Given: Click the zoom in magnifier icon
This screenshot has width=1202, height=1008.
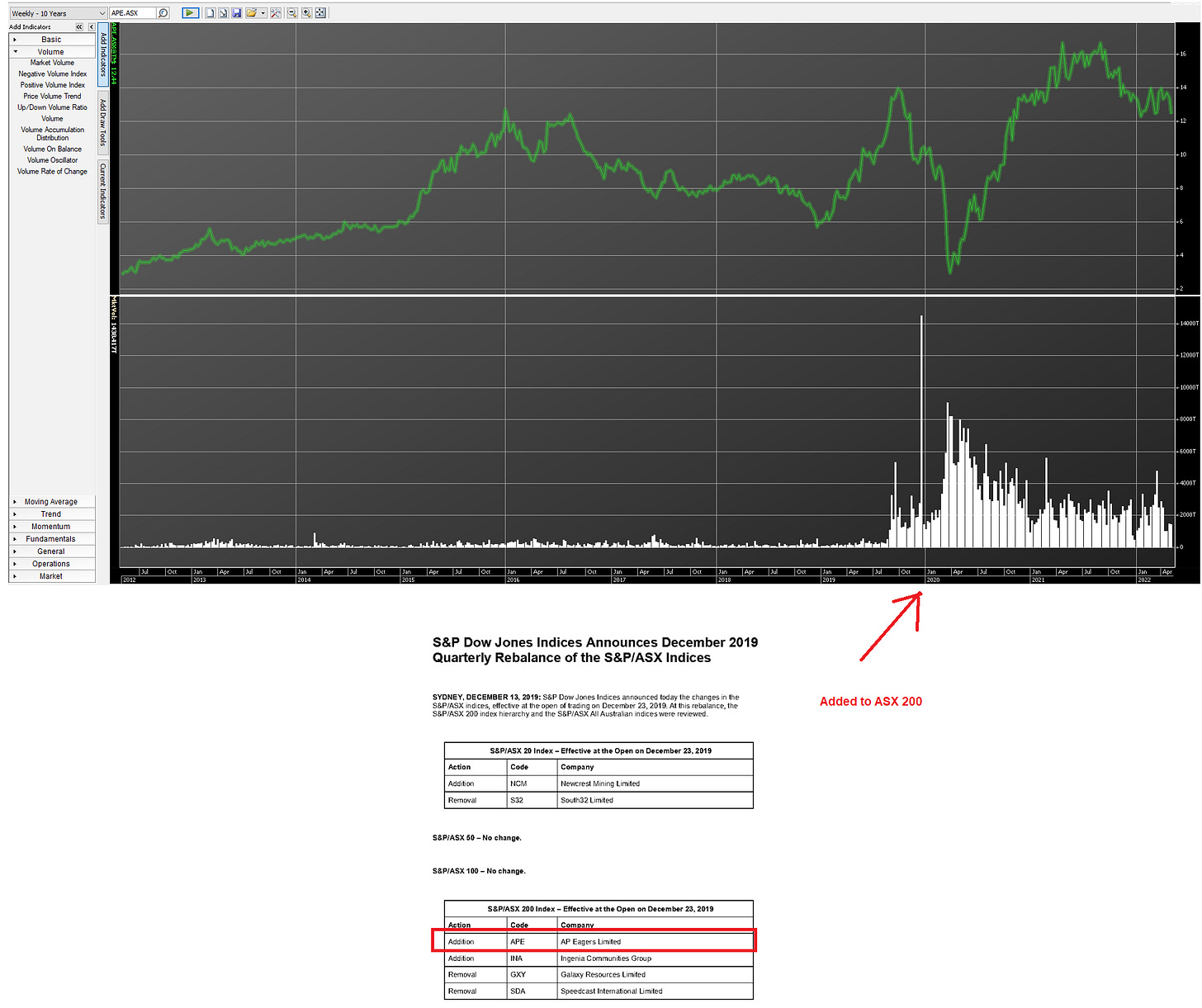Looking at the screenshot, I should point(306,13).
